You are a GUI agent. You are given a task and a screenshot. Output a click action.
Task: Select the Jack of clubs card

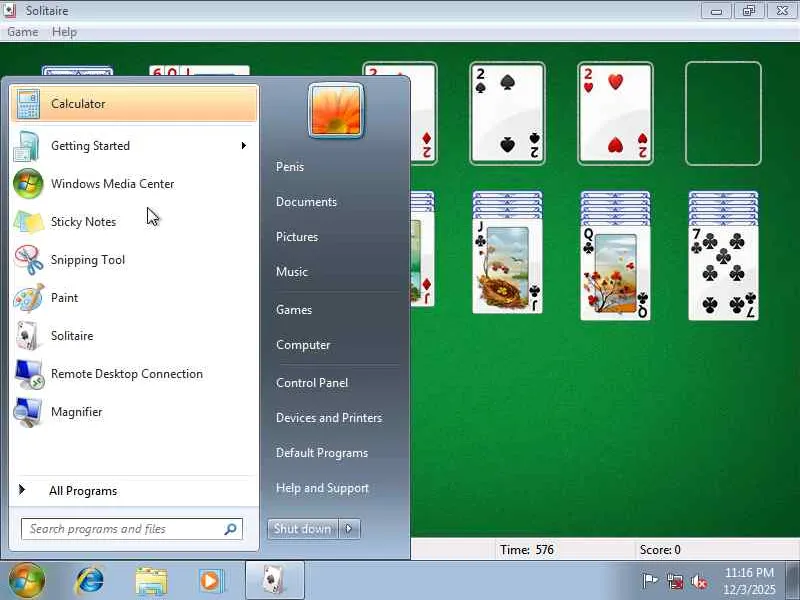507,268
